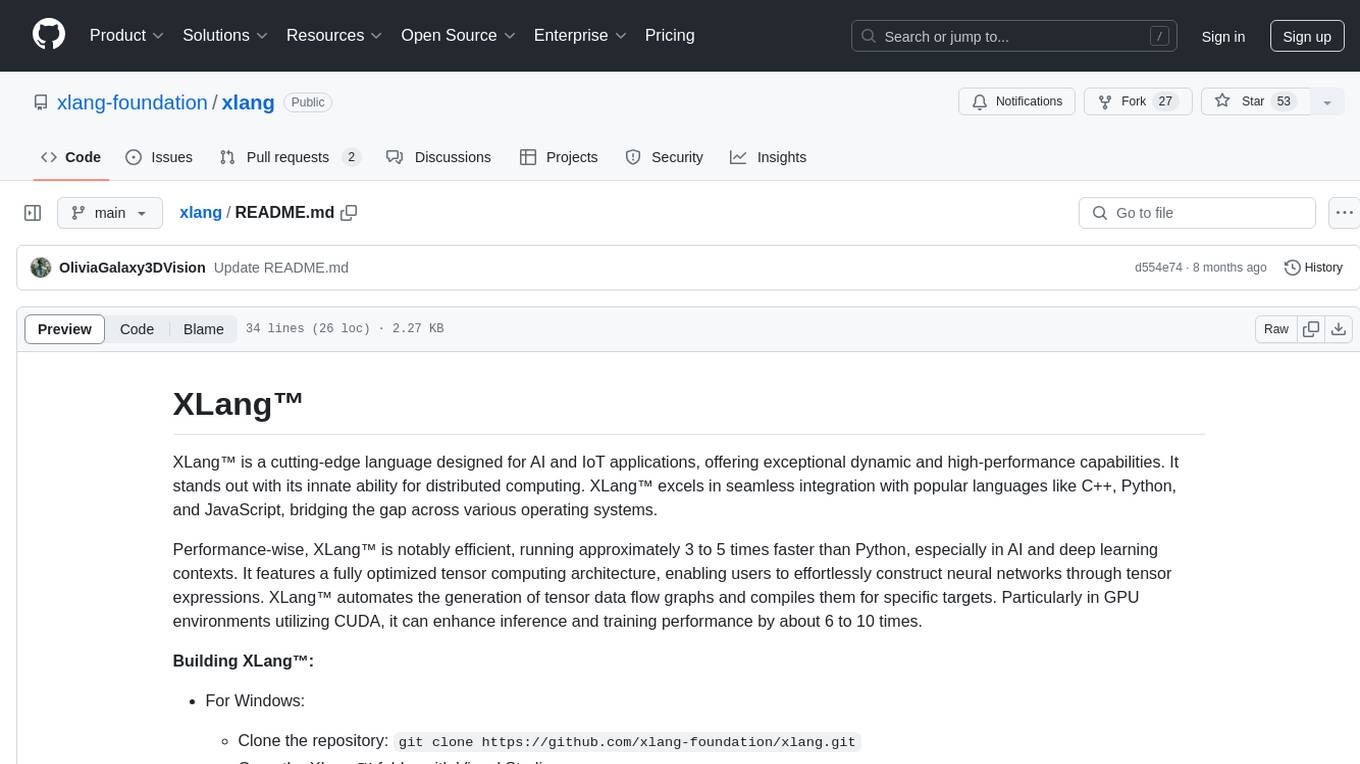
Task: Click the git clone command text
Action: [628, 742]
